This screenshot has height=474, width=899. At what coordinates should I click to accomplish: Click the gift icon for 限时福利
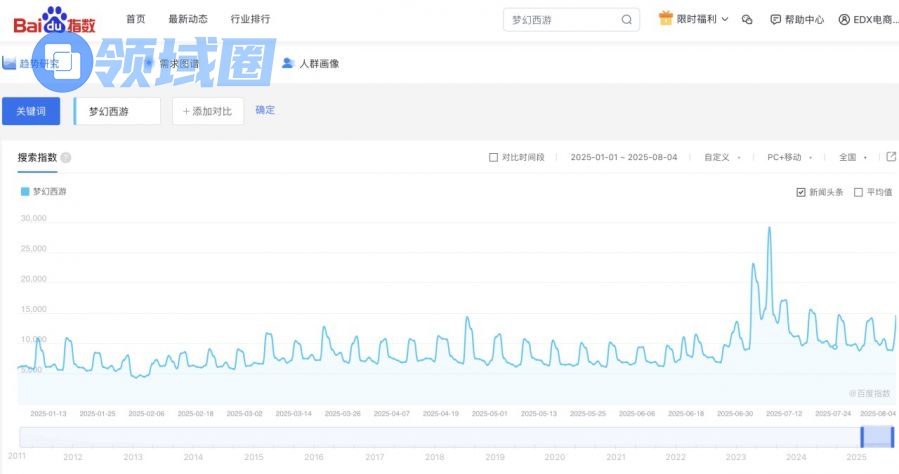coord(666,19)
